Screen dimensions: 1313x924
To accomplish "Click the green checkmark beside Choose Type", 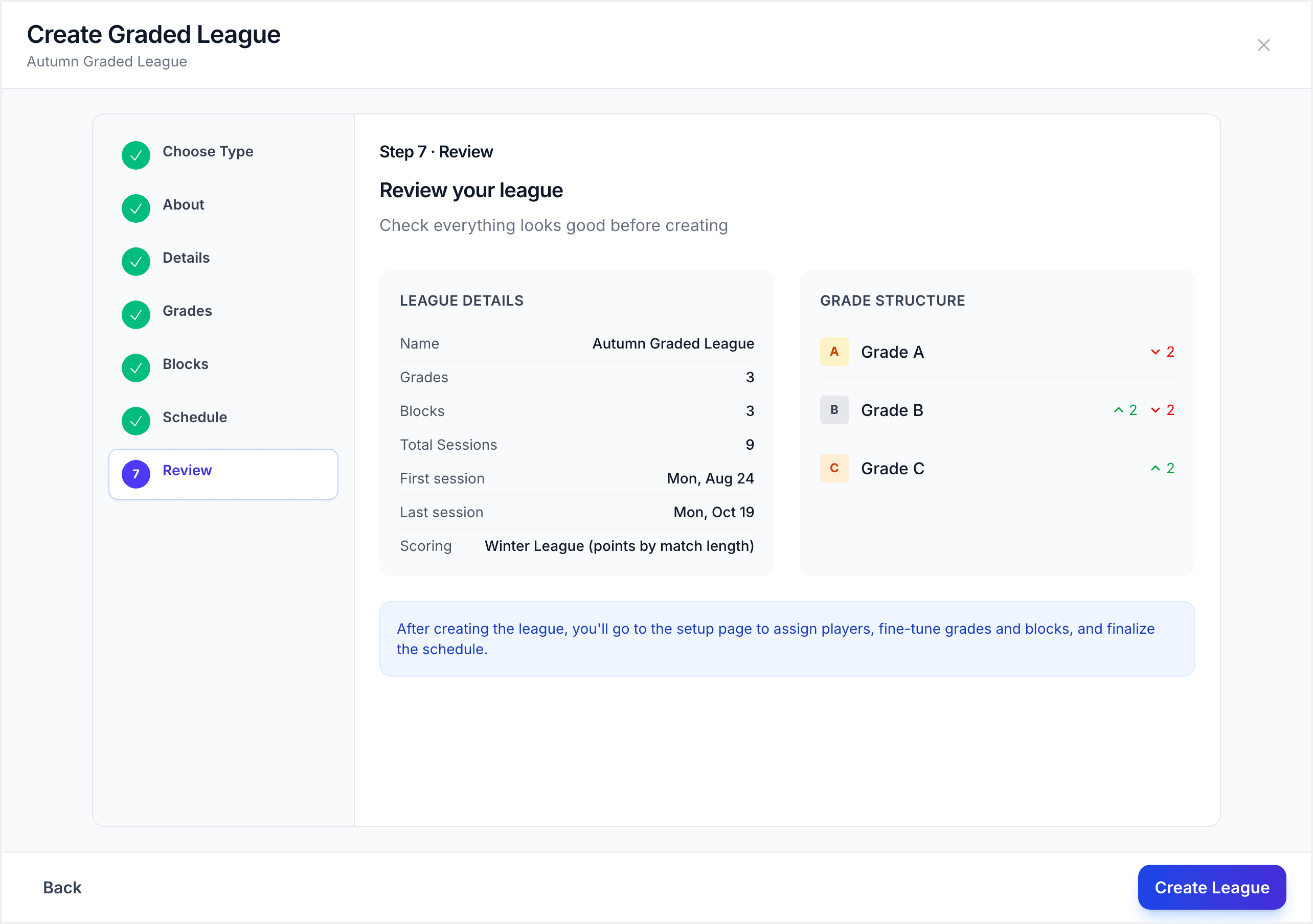I will [135, 155].
